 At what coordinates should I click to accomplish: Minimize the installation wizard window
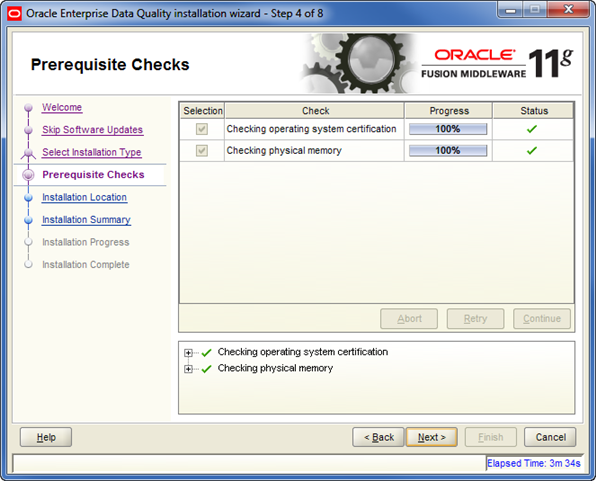[x=510, y=10]
